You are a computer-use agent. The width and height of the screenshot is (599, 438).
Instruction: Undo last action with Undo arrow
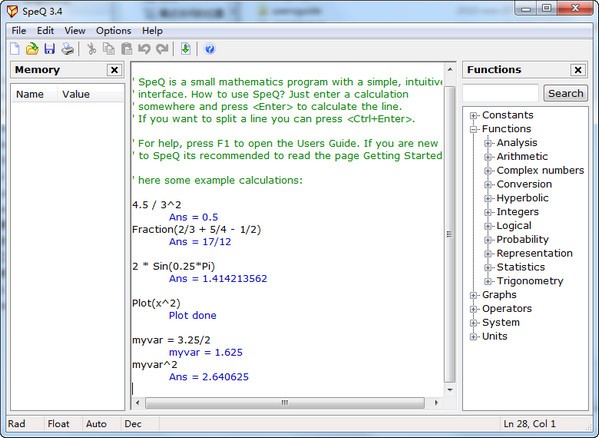click(144, 49)
